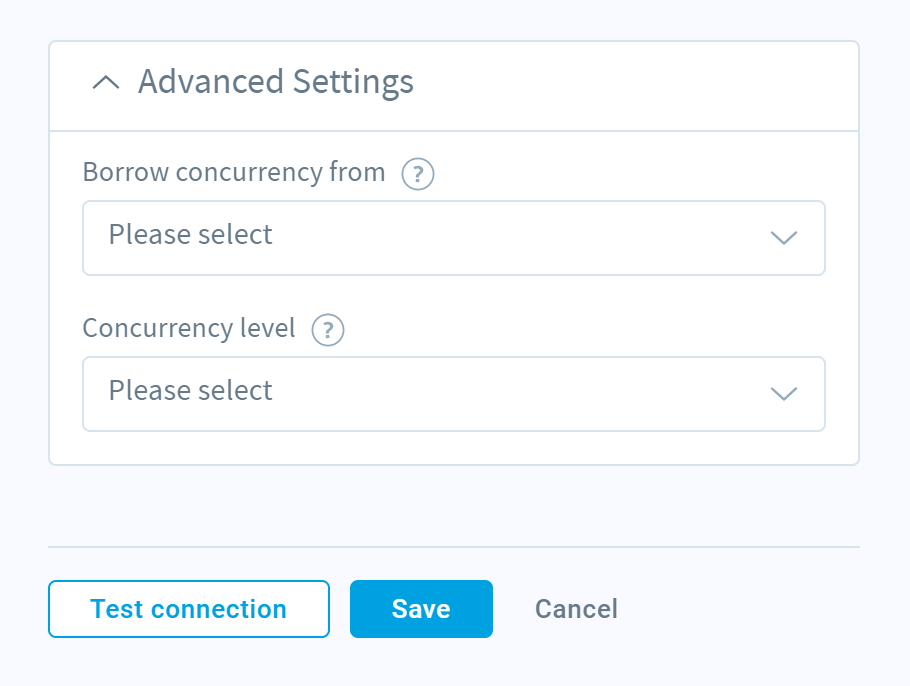The height and width of the screenshot is (686, 910).
Task: Collapse the Advanced Settings chevron icon
Action: pos(106,82)
